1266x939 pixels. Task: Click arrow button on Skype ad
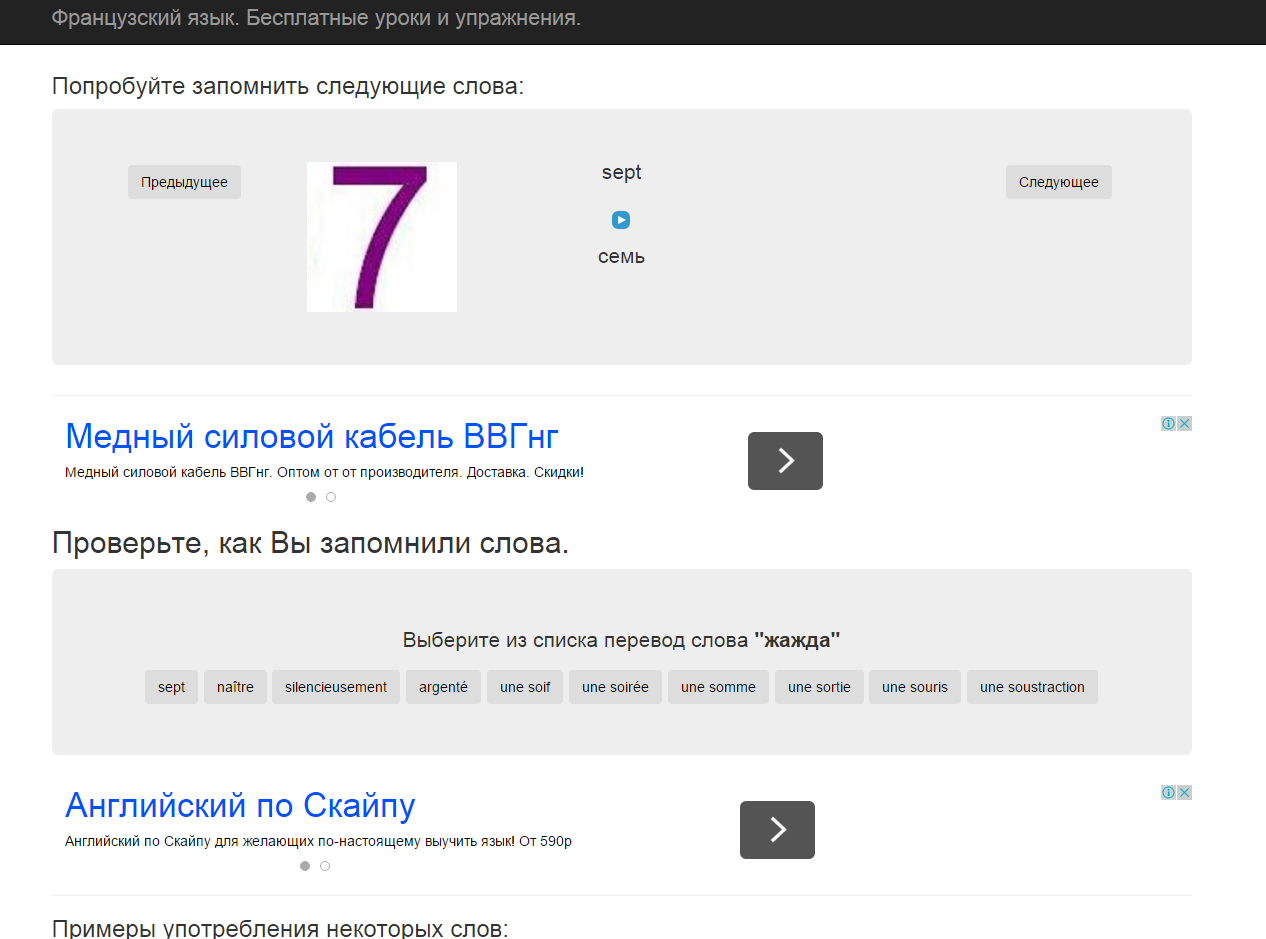coord(777,830)
